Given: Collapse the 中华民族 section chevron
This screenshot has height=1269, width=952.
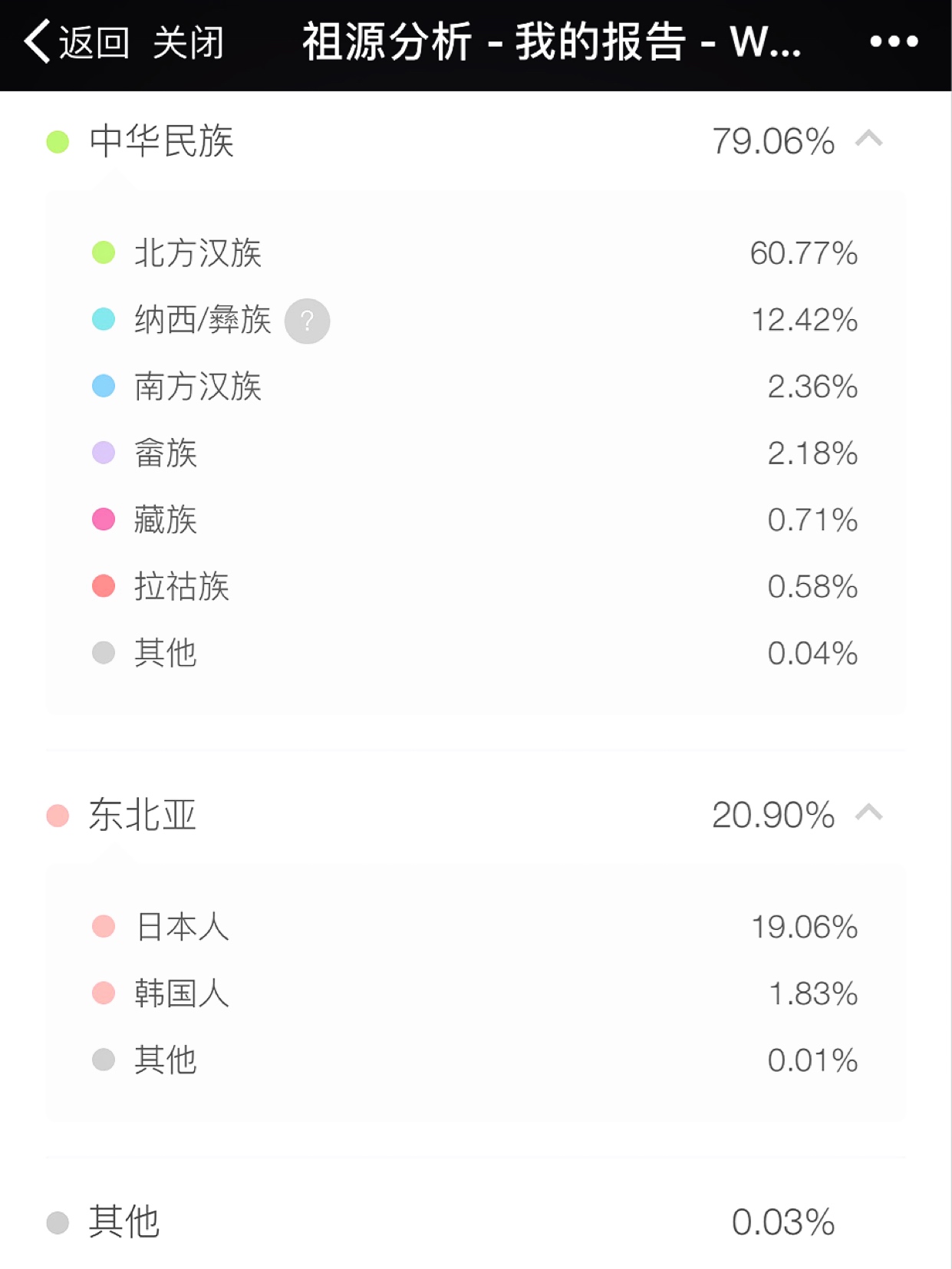Looking at the screenshot, I should coord(869,140).
